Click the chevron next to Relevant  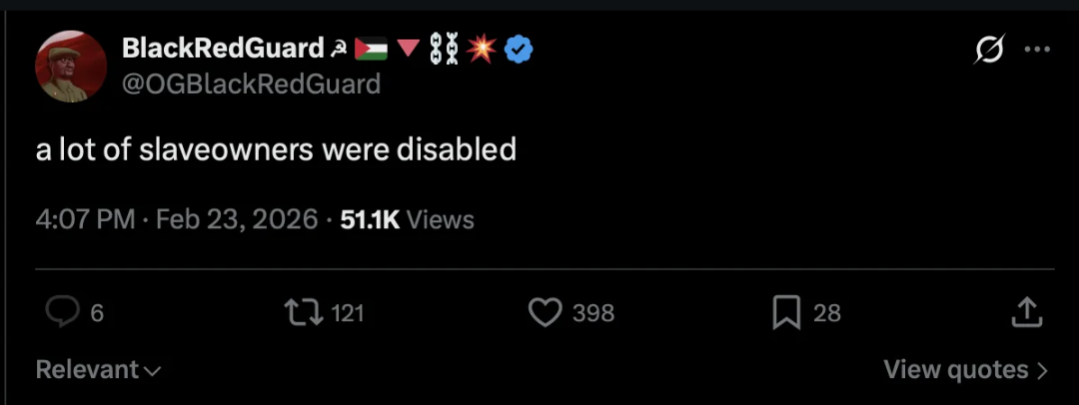coord(153,371)
